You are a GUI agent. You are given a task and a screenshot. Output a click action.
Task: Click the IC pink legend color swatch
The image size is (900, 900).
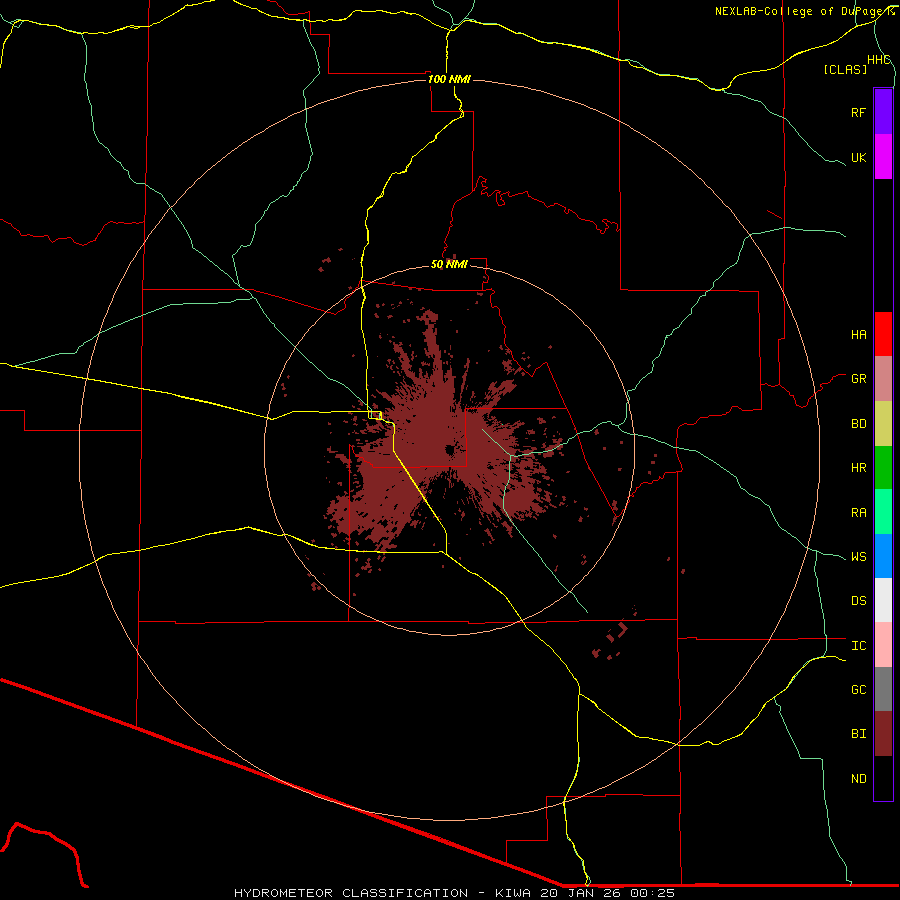pyautogui.click(x=883, y=645)
